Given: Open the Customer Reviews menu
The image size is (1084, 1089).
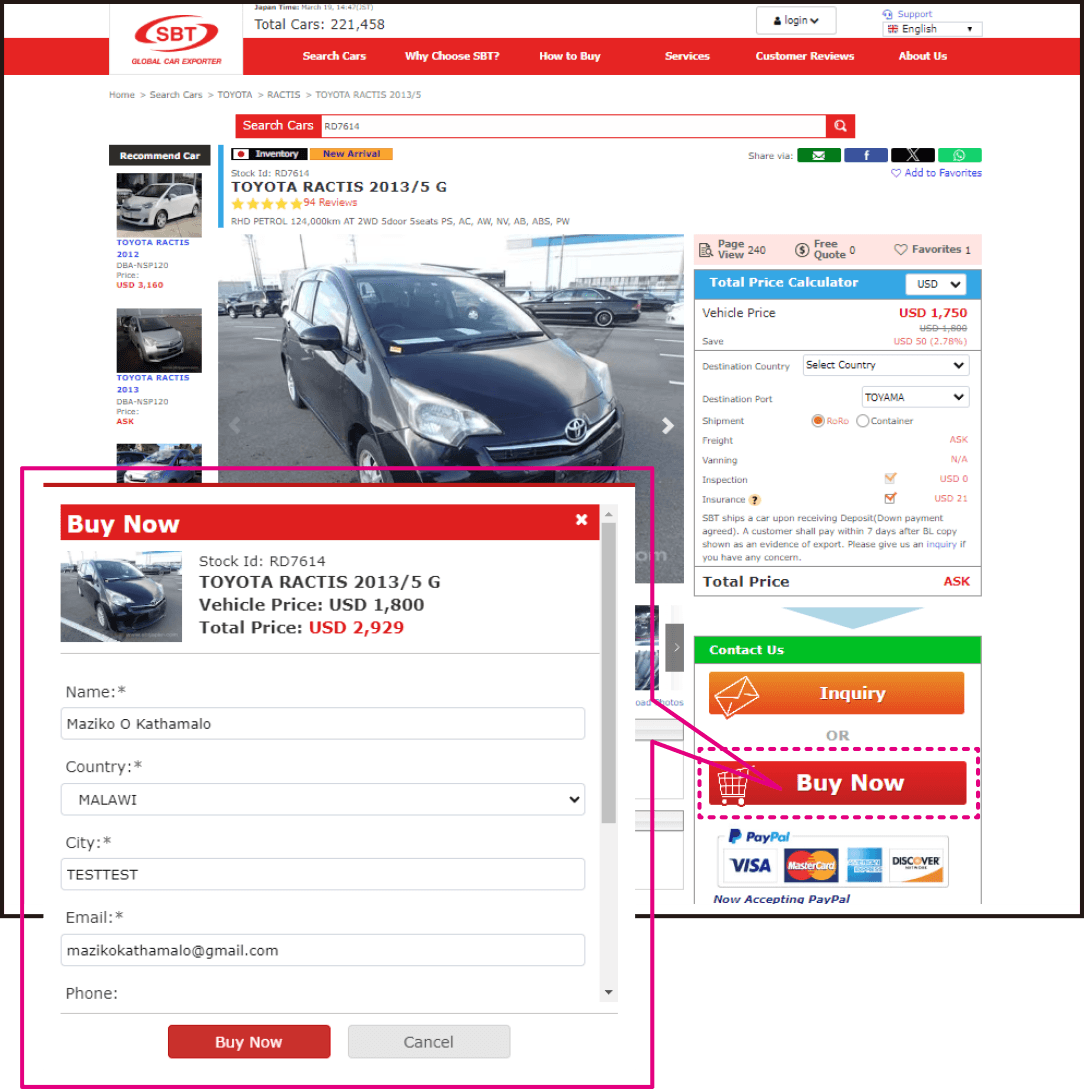Looking at the screenshot, I should pyautogui.click(x=805, y=56).
